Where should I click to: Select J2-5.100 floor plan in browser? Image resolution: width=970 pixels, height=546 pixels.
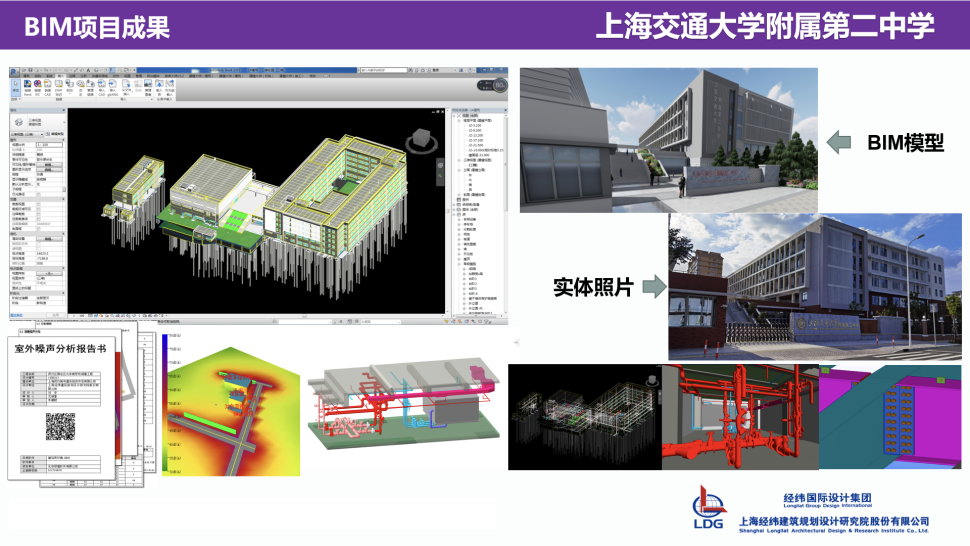[x=475, y=126]
